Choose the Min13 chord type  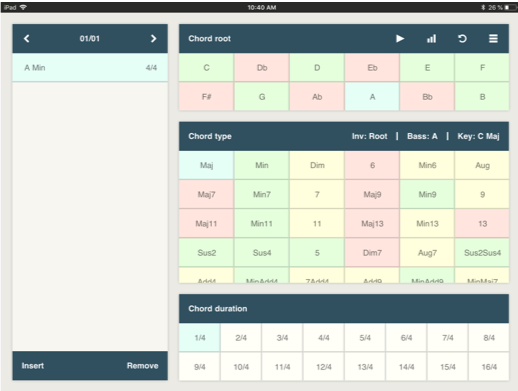pyautogui.click(x=427, y=223)
